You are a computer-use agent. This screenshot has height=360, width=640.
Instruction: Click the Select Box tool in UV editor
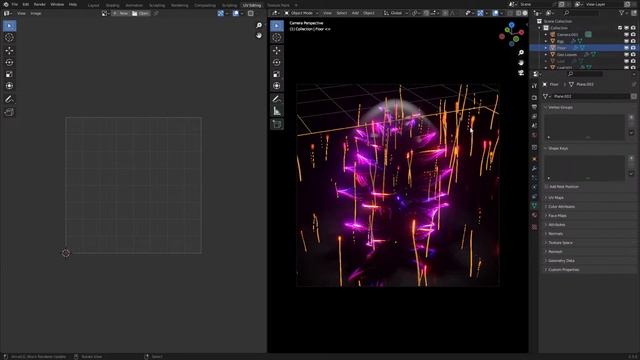pos(9,26)
